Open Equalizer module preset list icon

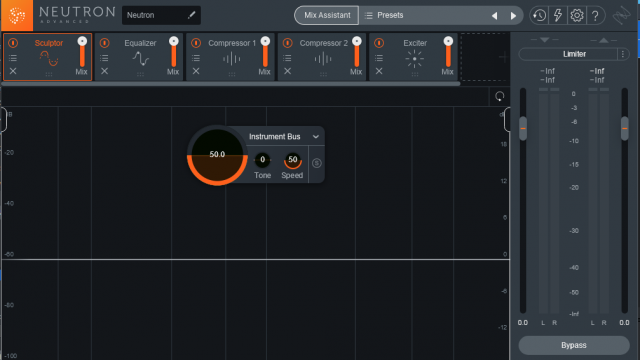104,58
